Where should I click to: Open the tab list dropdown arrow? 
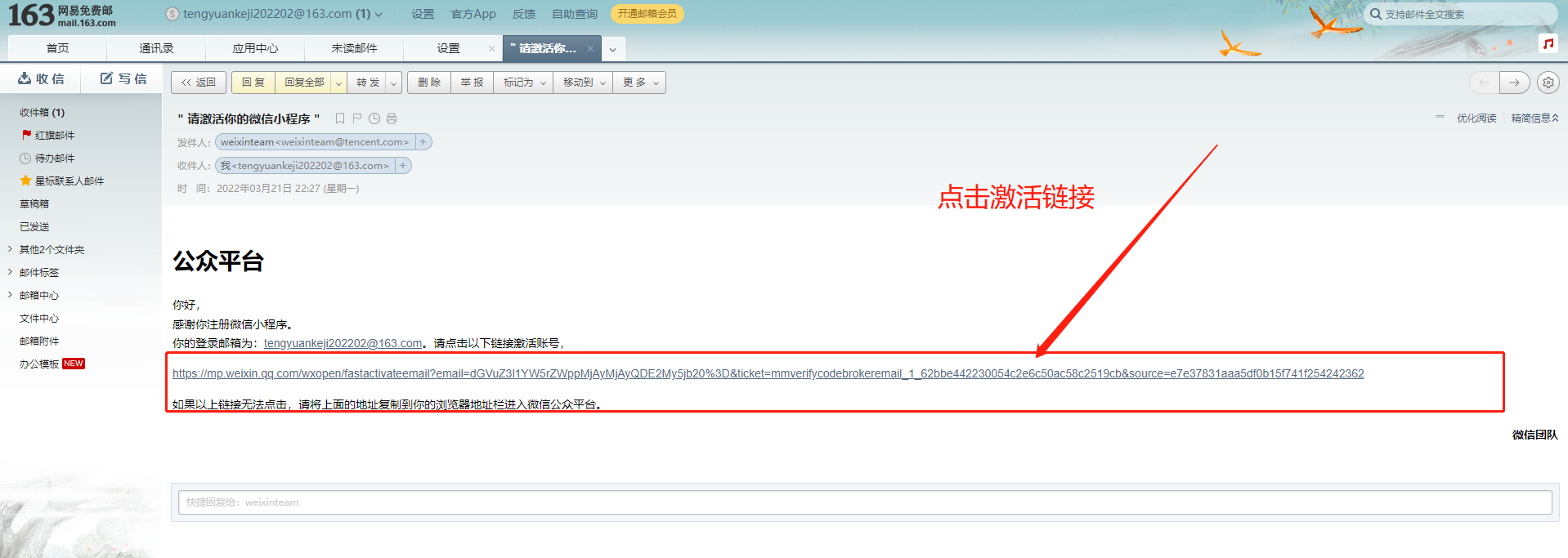612,49
